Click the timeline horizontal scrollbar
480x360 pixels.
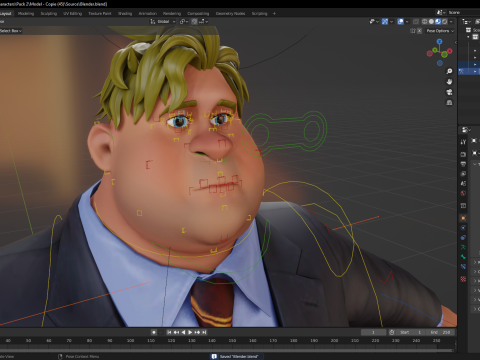pyautogui.click(x=227, y=350)
